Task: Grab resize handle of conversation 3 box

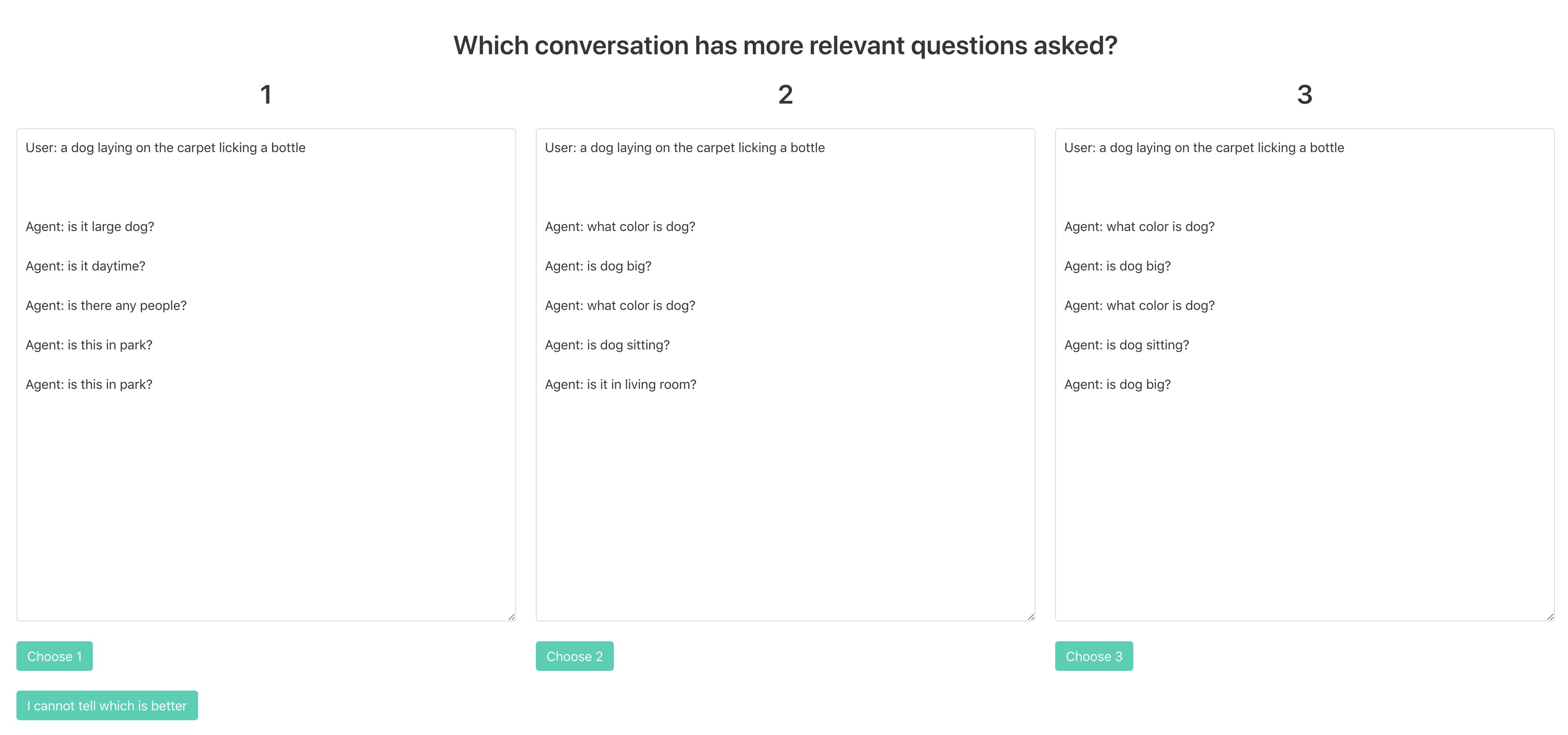Action: click(1550, 617)
